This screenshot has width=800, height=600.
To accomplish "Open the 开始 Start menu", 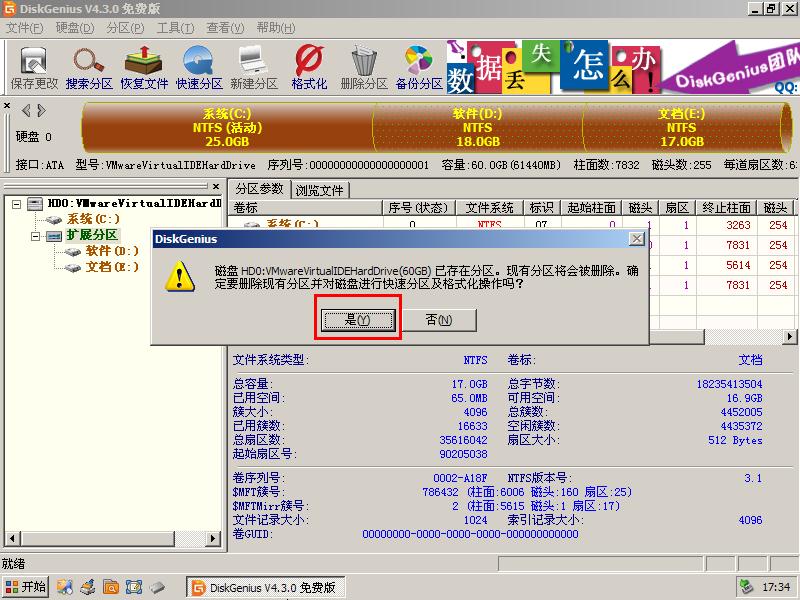I will click(26, 587).
